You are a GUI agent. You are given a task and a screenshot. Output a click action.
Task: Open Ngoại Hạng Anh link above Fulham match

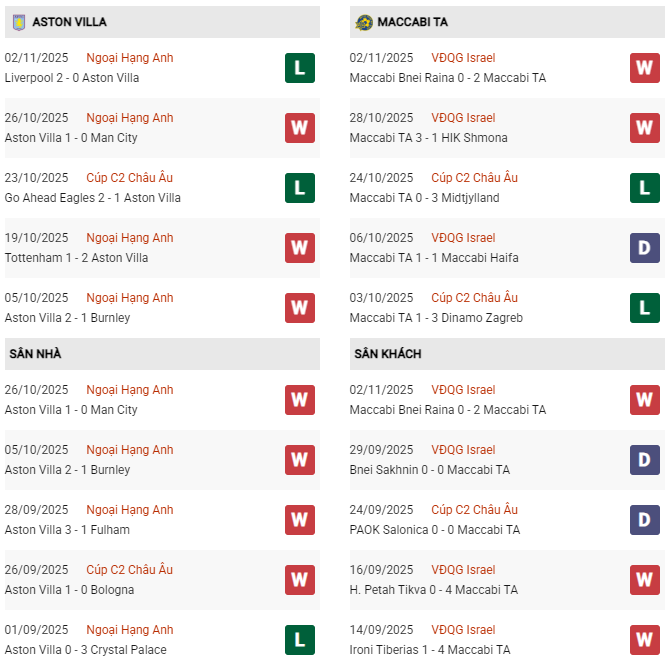[129, 510]
